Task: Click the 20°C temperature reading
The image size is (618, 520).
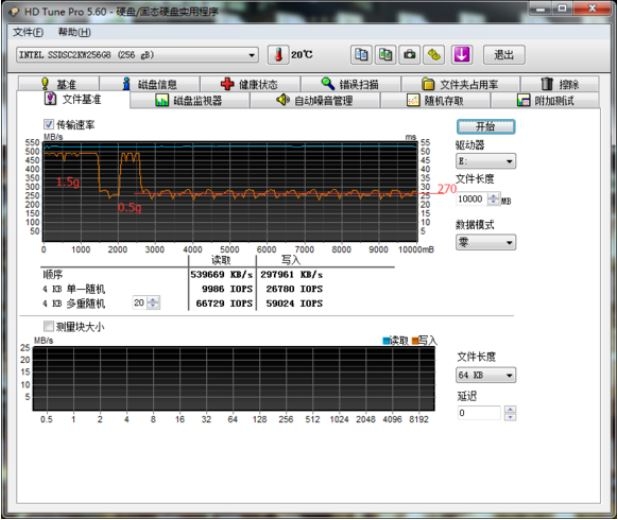Action: pyautogui.click(x=302, y=54)
